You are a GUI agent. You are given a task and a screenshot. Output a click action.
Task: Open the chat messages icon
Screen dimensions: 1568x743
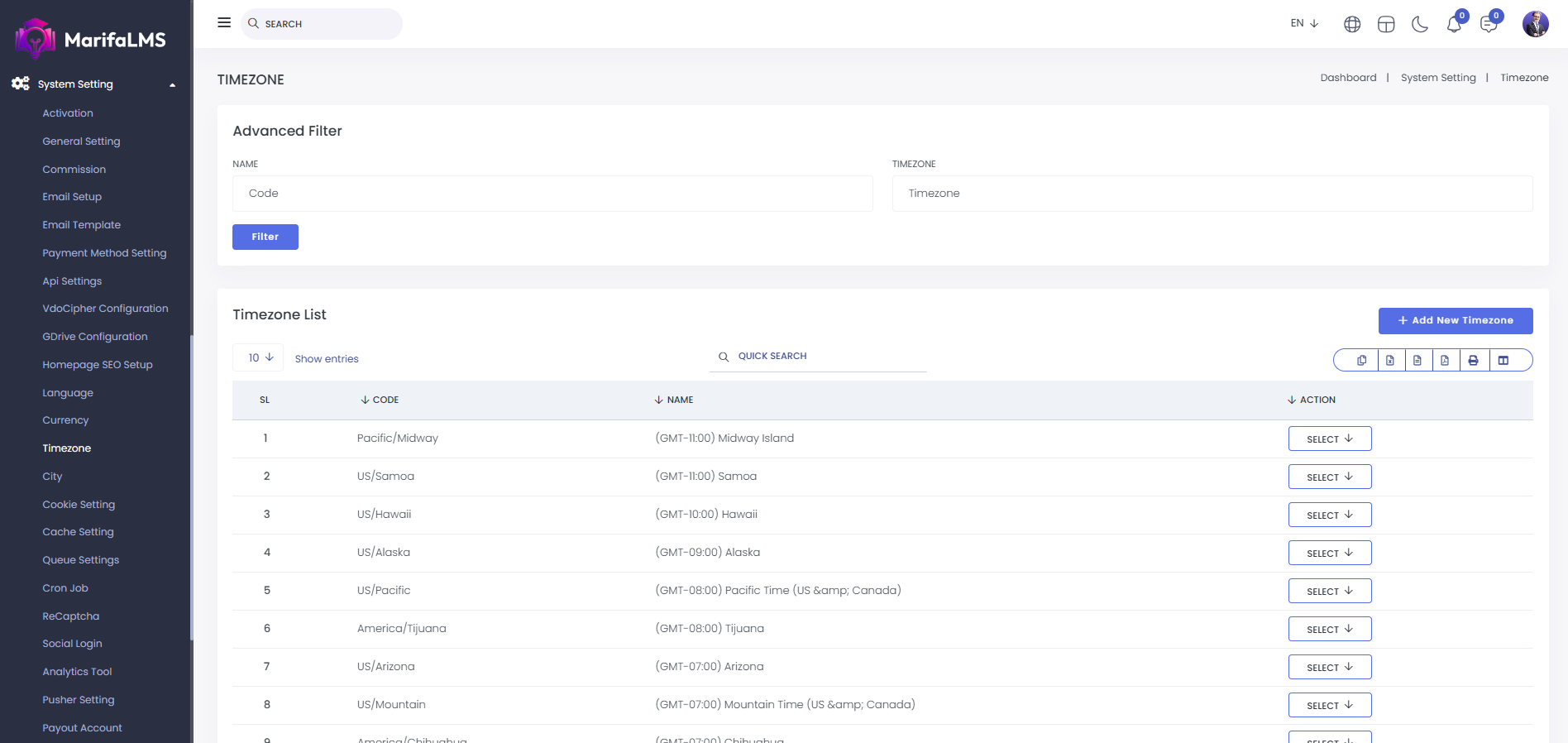coord(1489,24)
